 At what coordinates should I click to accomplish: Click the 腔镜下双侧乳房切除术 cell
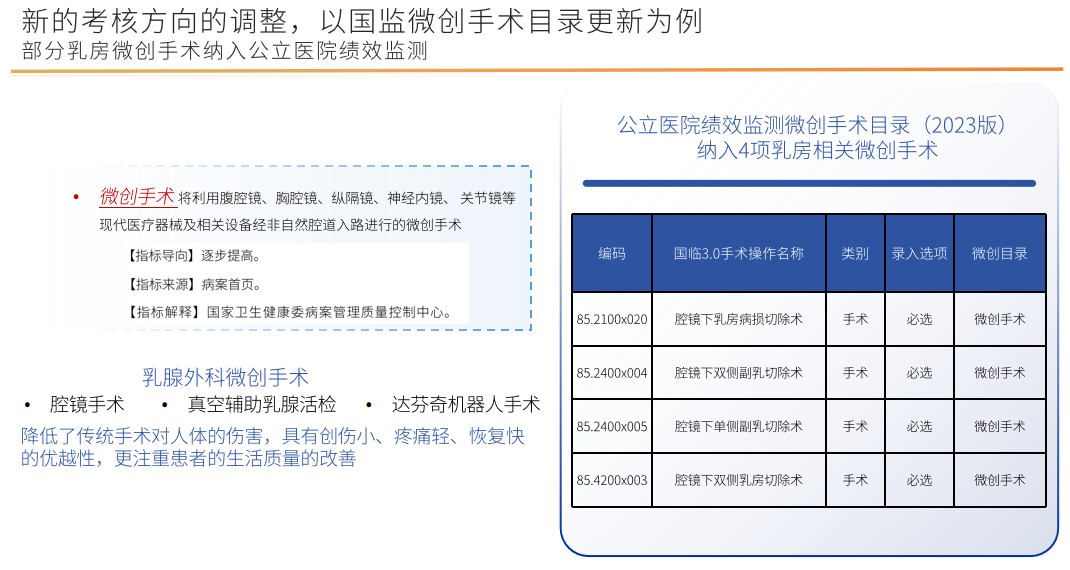coord(739,481)
